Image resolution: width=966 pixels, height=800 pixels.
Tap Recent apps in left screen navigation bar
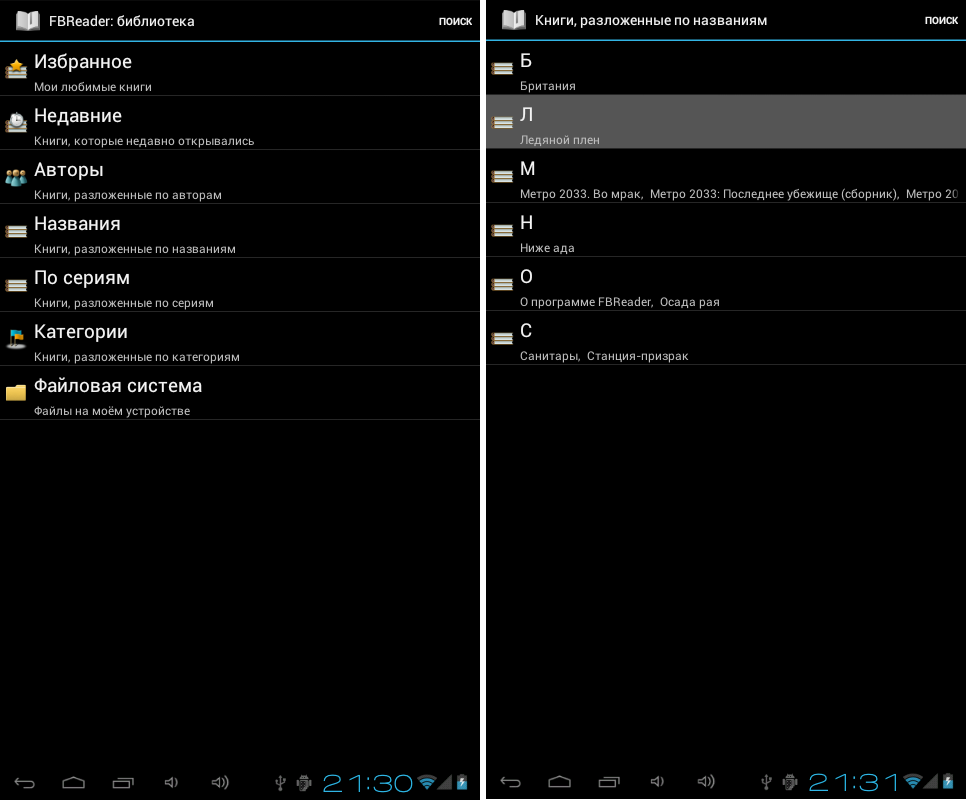pyautogui.click(x=123, y=783)
